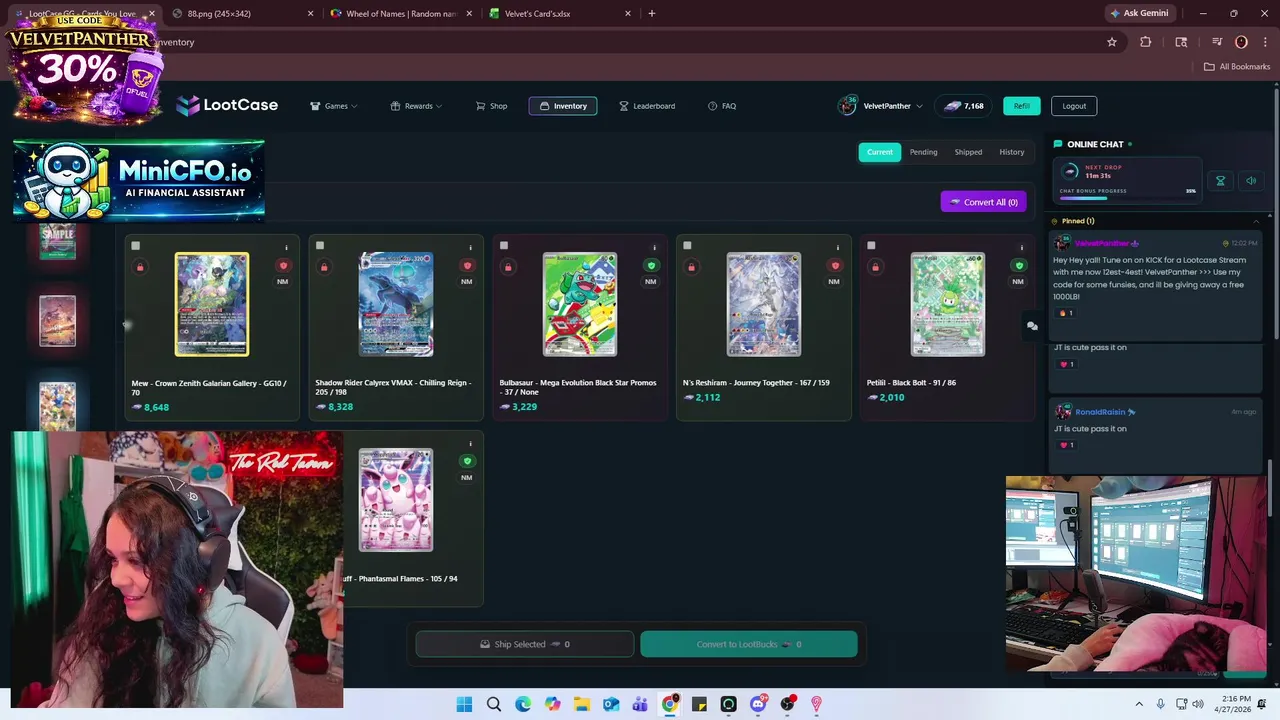Click the LootCase logo
This screenshot has height=720, width=1280.
(x=227, y=105)
